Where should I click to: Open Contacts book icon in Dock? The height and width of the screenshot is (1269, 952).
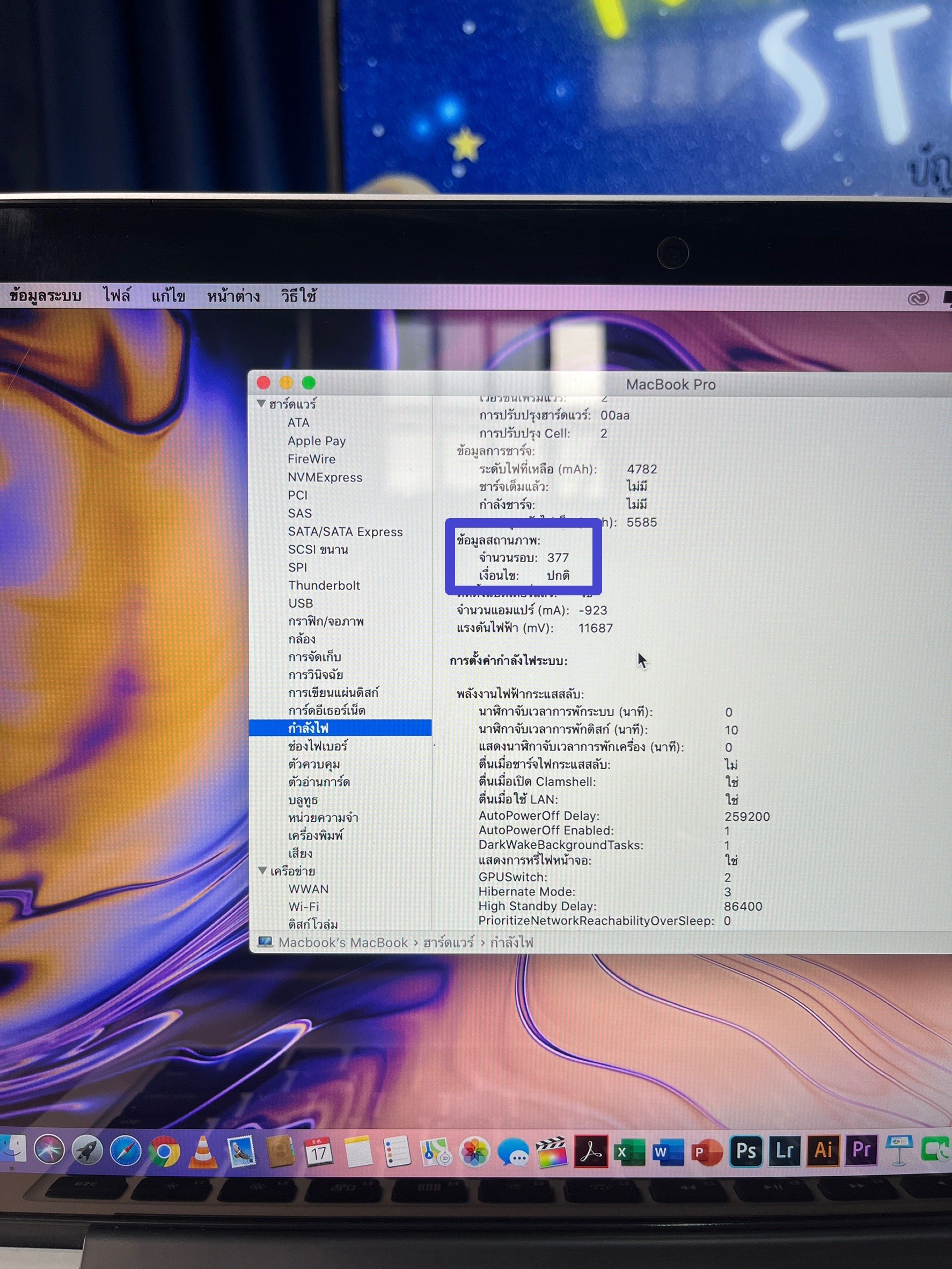coord(280,1151)
